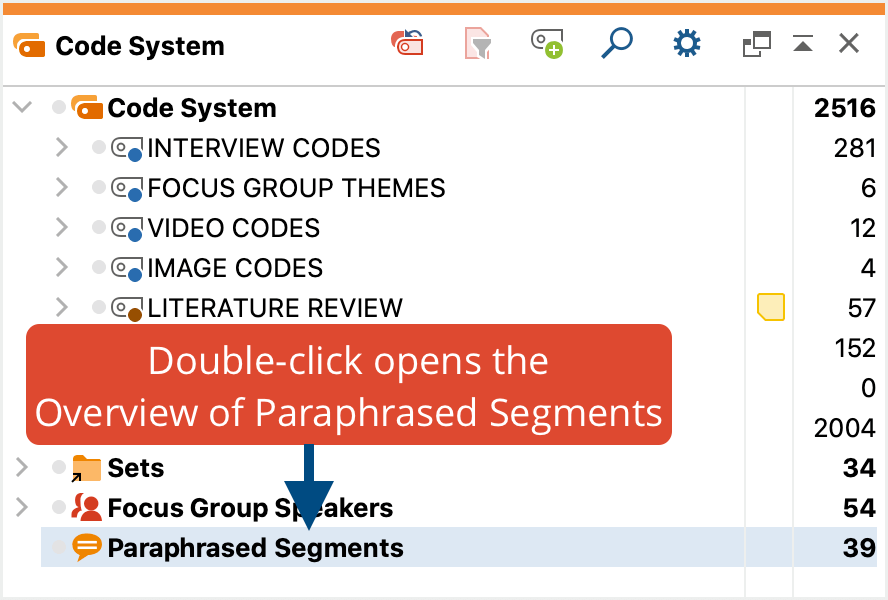Click the FOCUS GROUP THEMES code icon
Screen dimensions: 888x600
[x=127, y=189]
